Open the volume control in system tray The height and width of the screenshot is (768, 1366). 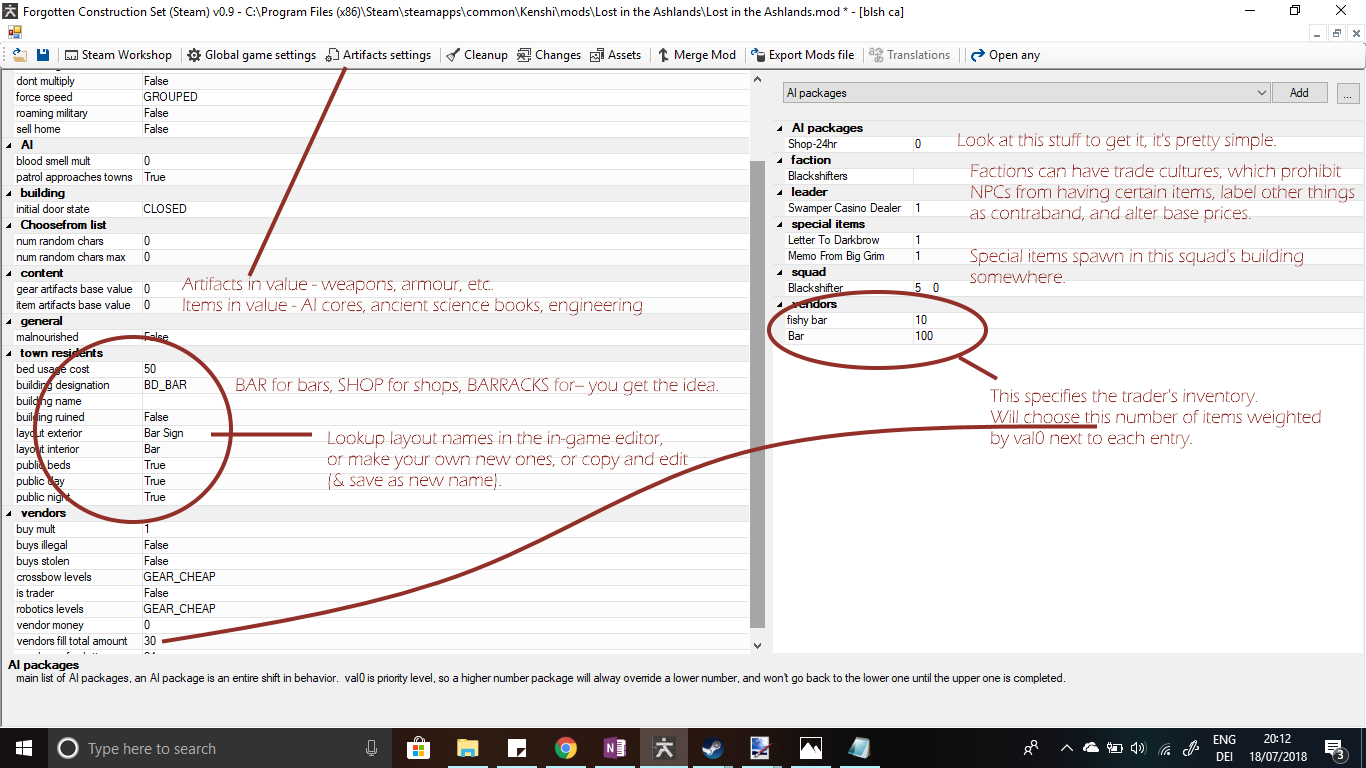tap(1139, 748)
